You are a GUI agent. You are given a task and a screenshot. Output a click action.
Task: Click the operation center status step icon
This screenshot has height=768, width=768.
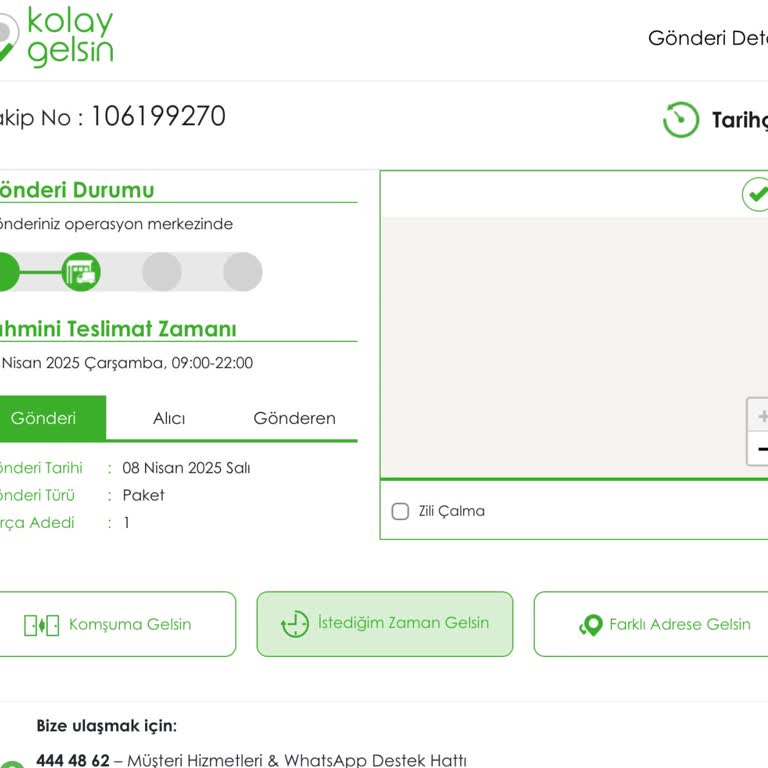(x=81, y=271)
